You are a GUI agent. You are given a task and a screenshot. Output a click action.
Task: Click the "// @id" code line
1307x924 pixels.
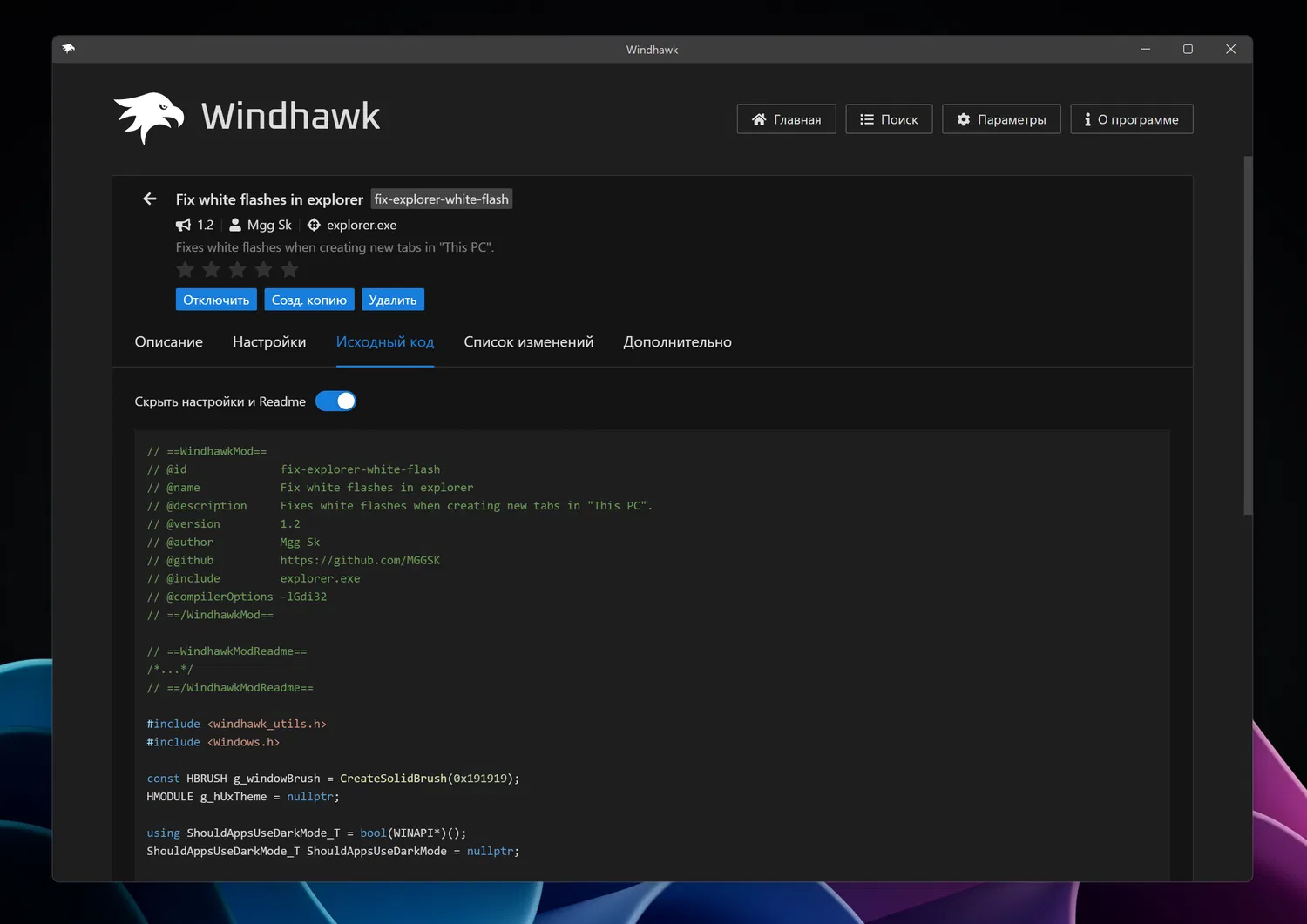(294, 469)
